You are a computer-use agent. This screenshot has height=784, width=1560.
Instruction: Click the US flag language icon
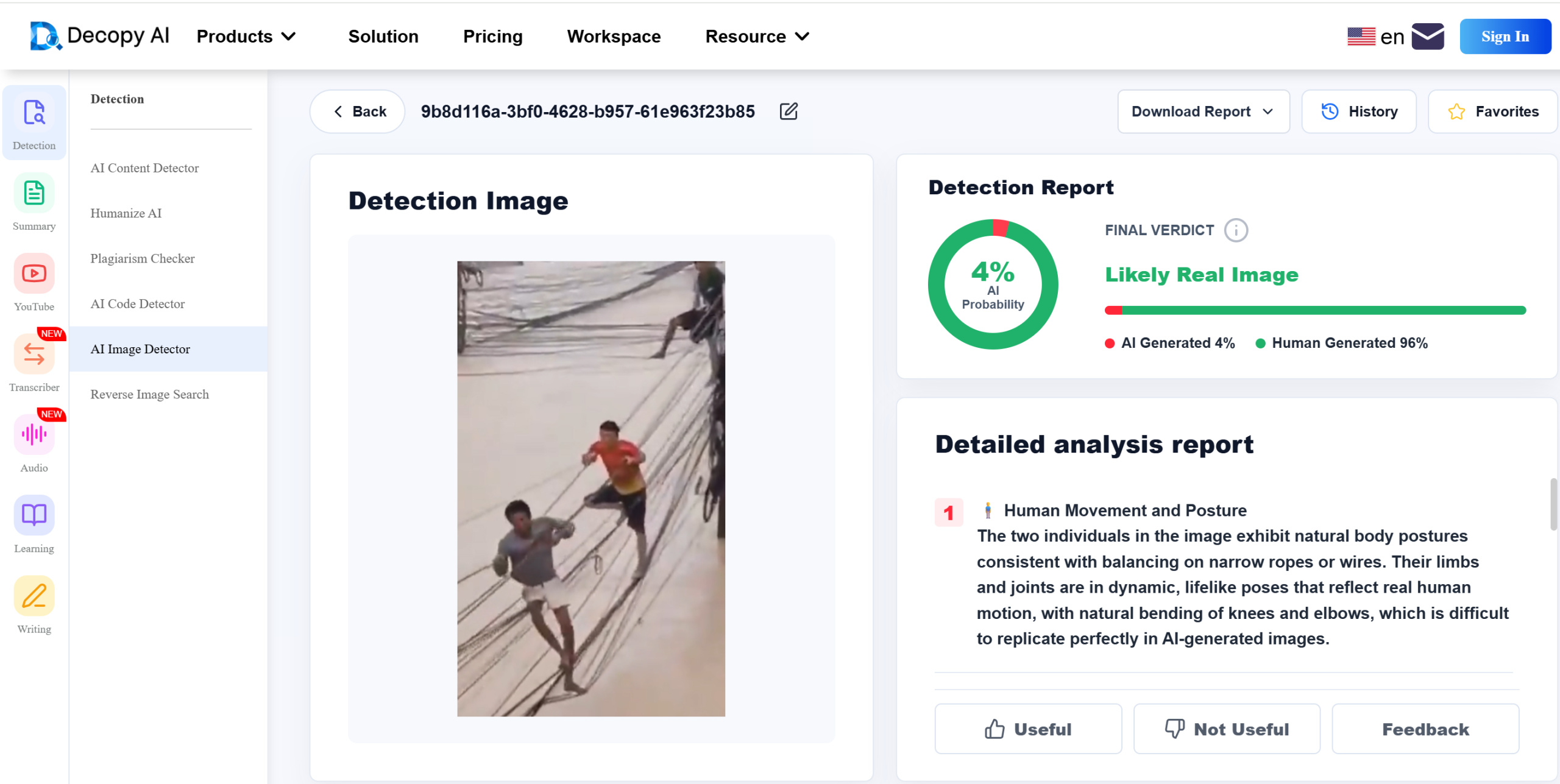(1361, 37)
